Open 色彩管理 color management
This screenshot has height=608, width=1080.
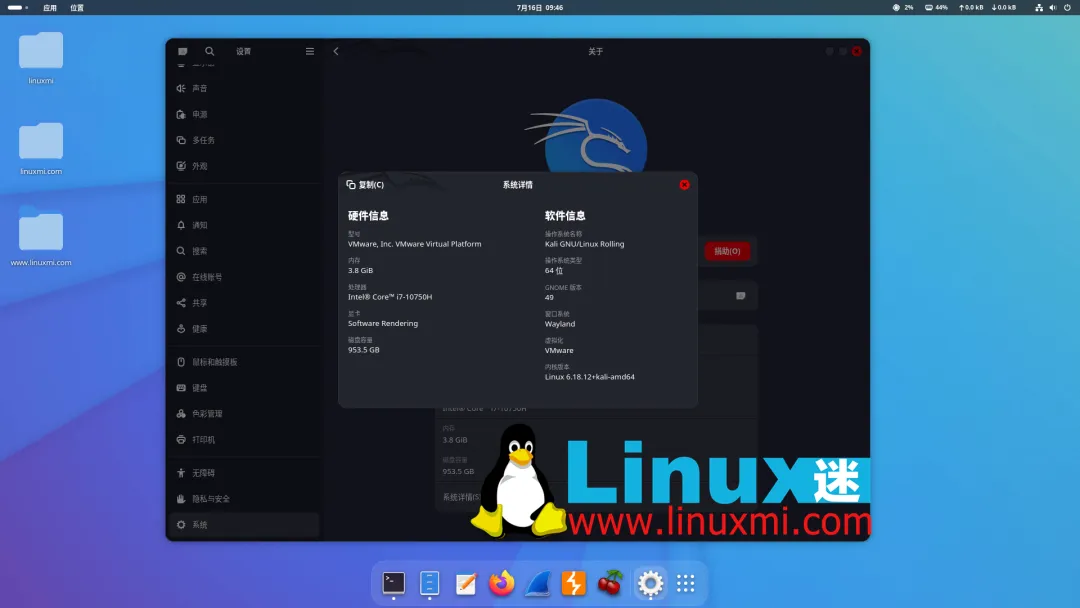click(244, 414)
